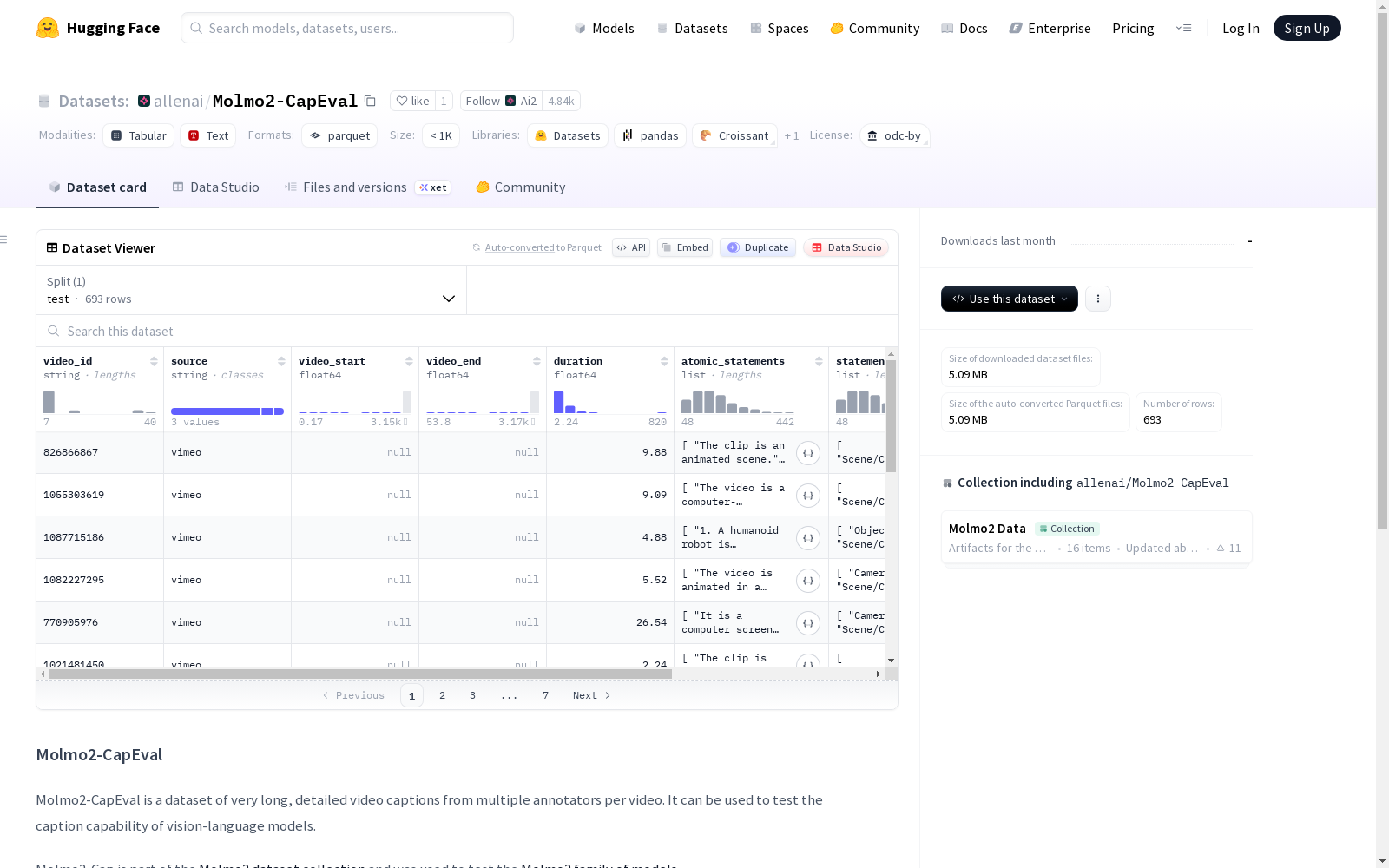Click the < 1K size tag
Image resolution: width=1389 pixels, height=868 pixels.
tap(441, 135)
